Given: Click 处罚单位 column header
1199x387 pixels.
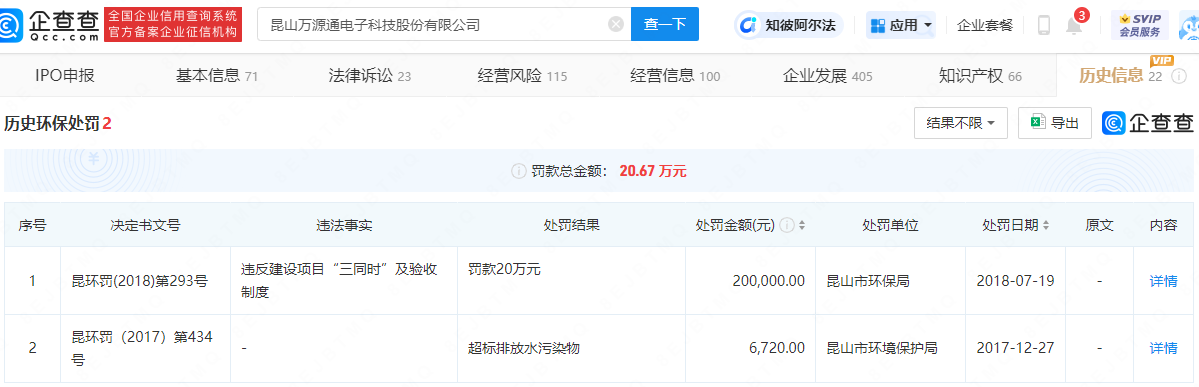Looking at the screenshot, I should (x=890, y=226).
